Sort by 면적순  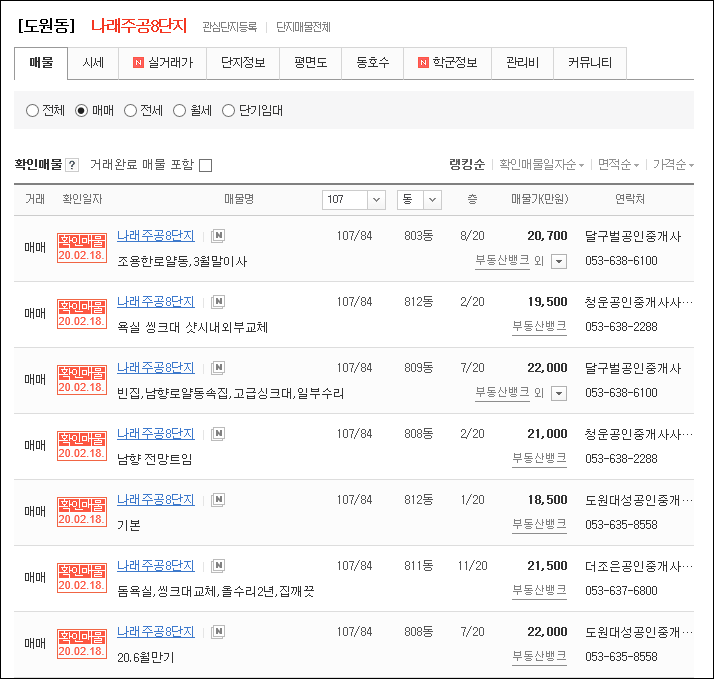[x=618, y=164]
